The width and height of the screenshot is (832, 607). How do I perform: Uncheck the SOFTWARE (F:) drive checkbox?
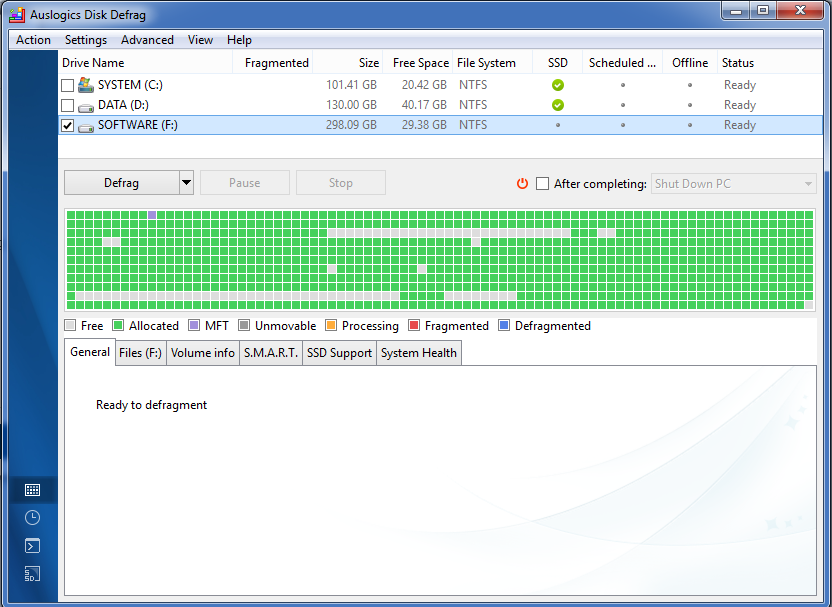[x=67, y=125]
